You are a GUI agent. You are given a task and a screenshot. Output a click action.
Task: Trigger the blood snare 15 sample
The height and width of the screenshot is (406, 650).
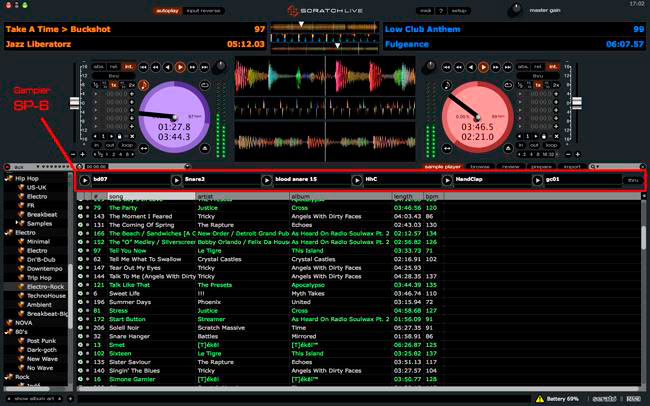267,180
